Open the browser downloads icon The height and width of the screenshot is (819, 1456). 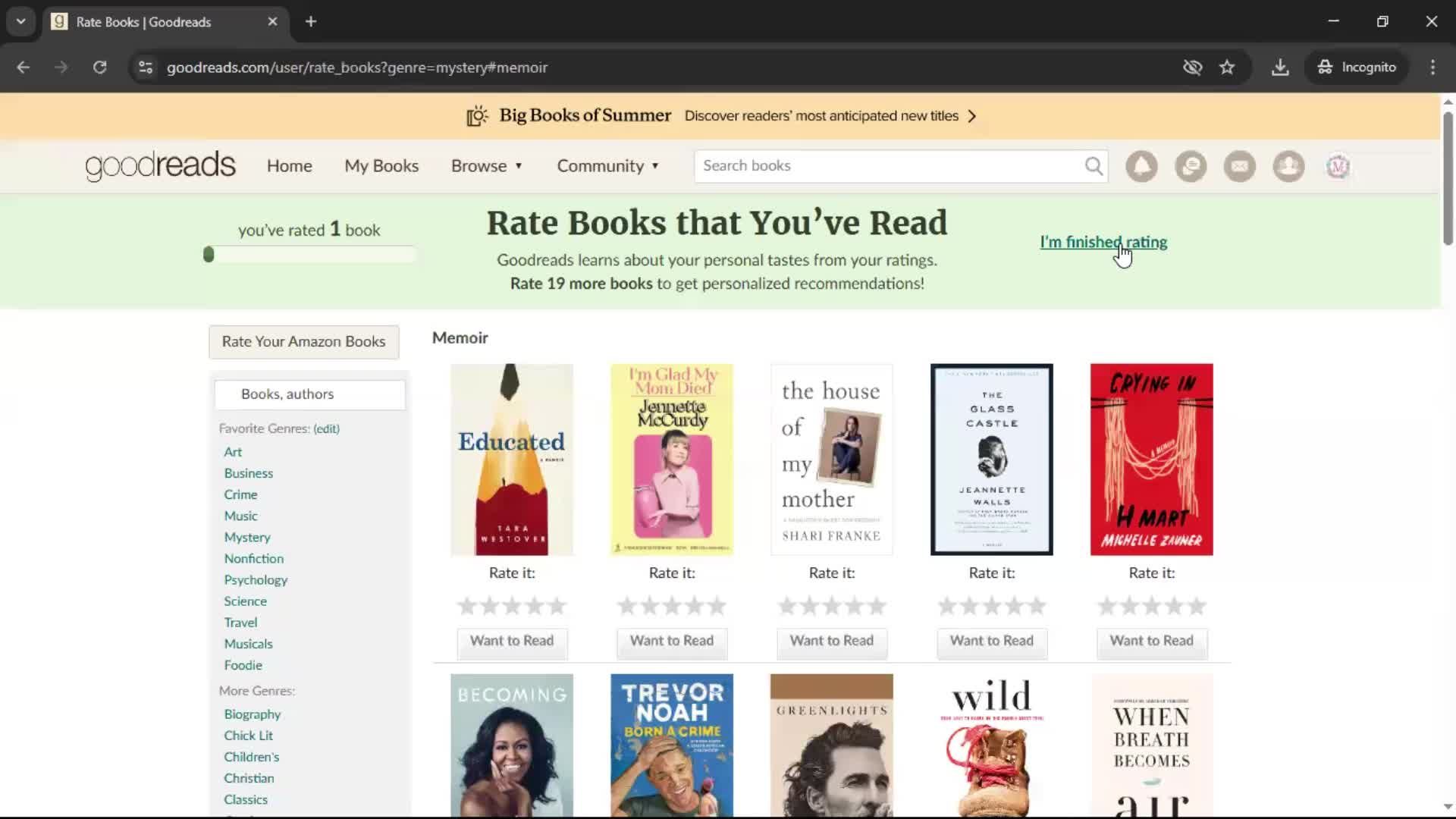(1280, 67)
